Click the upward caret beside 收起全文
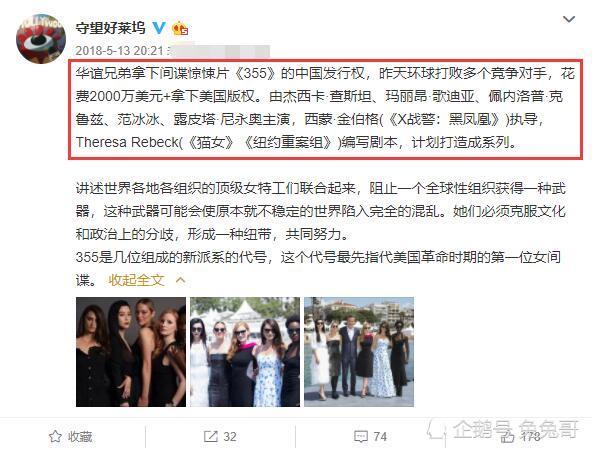Screen dimensions: 592x450 click(x=180, y=280)
